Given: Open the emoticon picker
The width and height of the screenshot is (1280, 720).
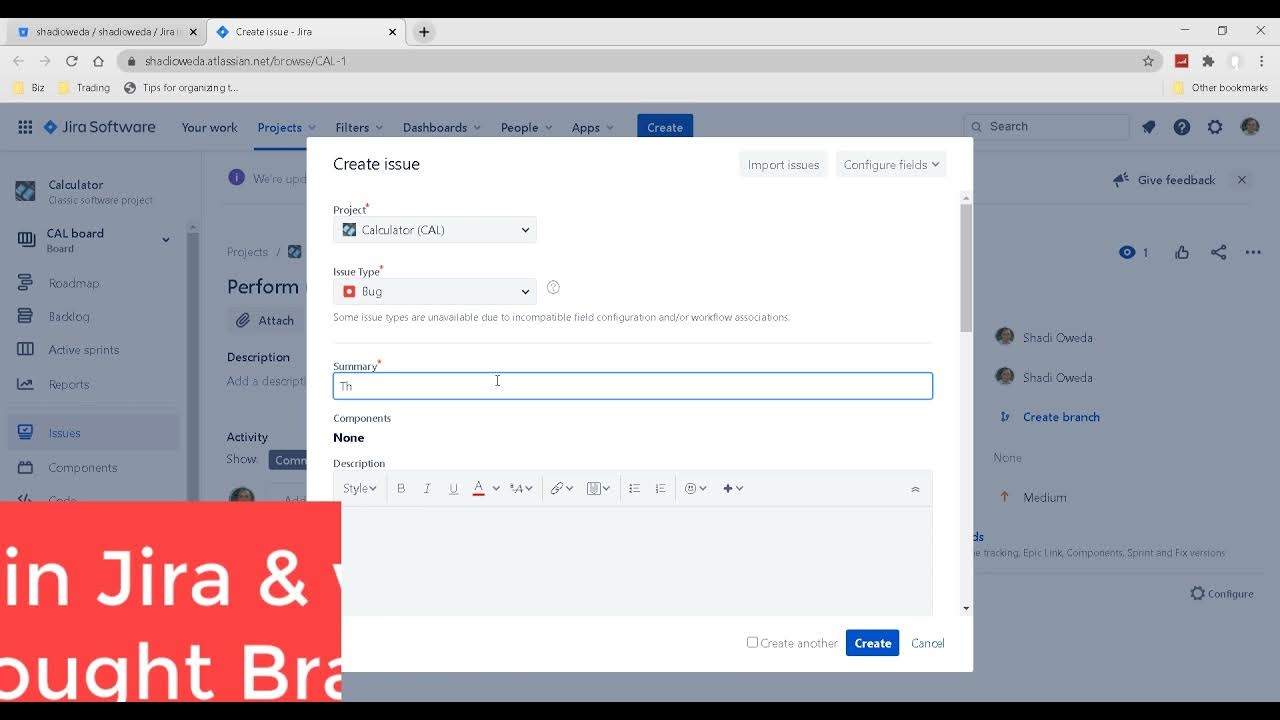Looking at the screenshot, I should (x=696, y=488).
